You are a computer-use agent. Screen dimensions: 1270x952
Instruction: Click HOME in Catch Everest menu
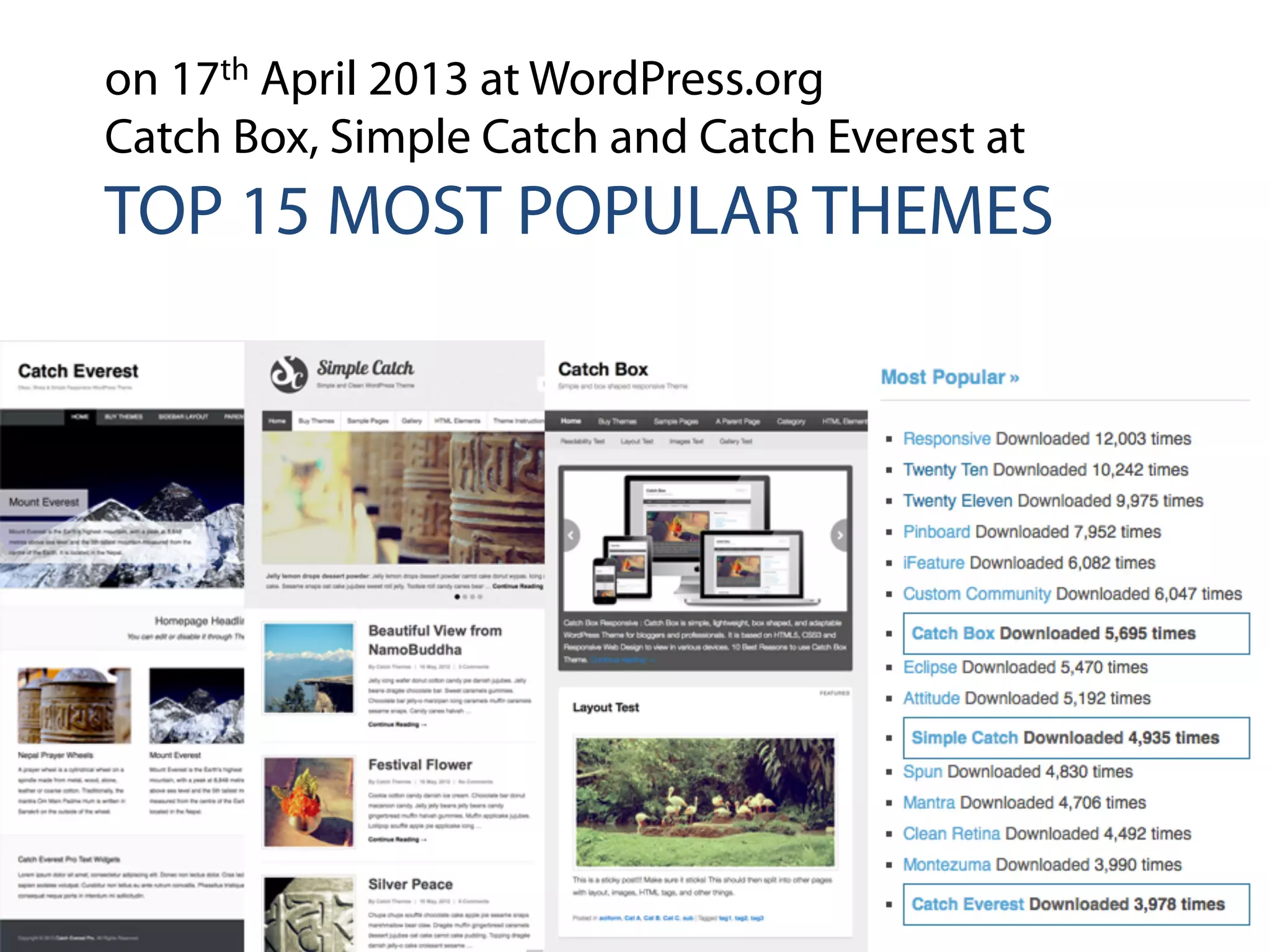pos(80,416)
